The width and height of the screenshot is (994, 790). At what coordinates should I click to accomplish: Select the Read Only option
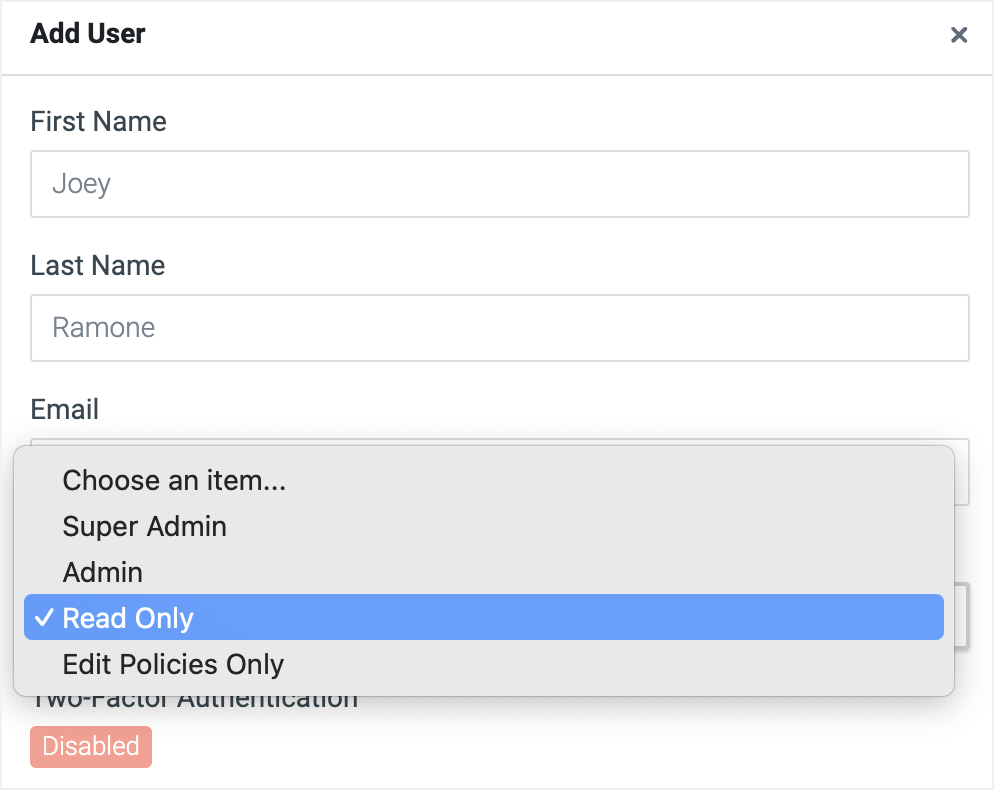click(x=484, y=618)
